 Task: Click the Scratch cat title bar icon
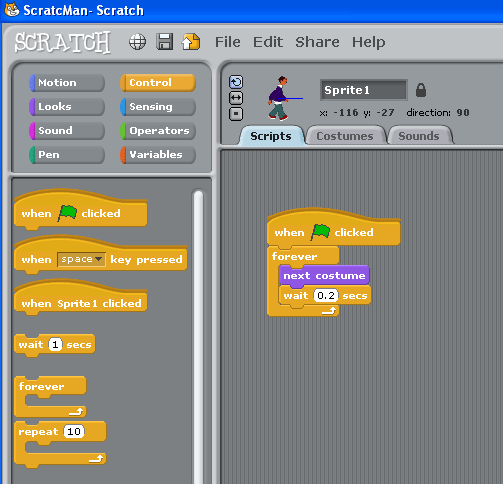click(x=12, y=9)
